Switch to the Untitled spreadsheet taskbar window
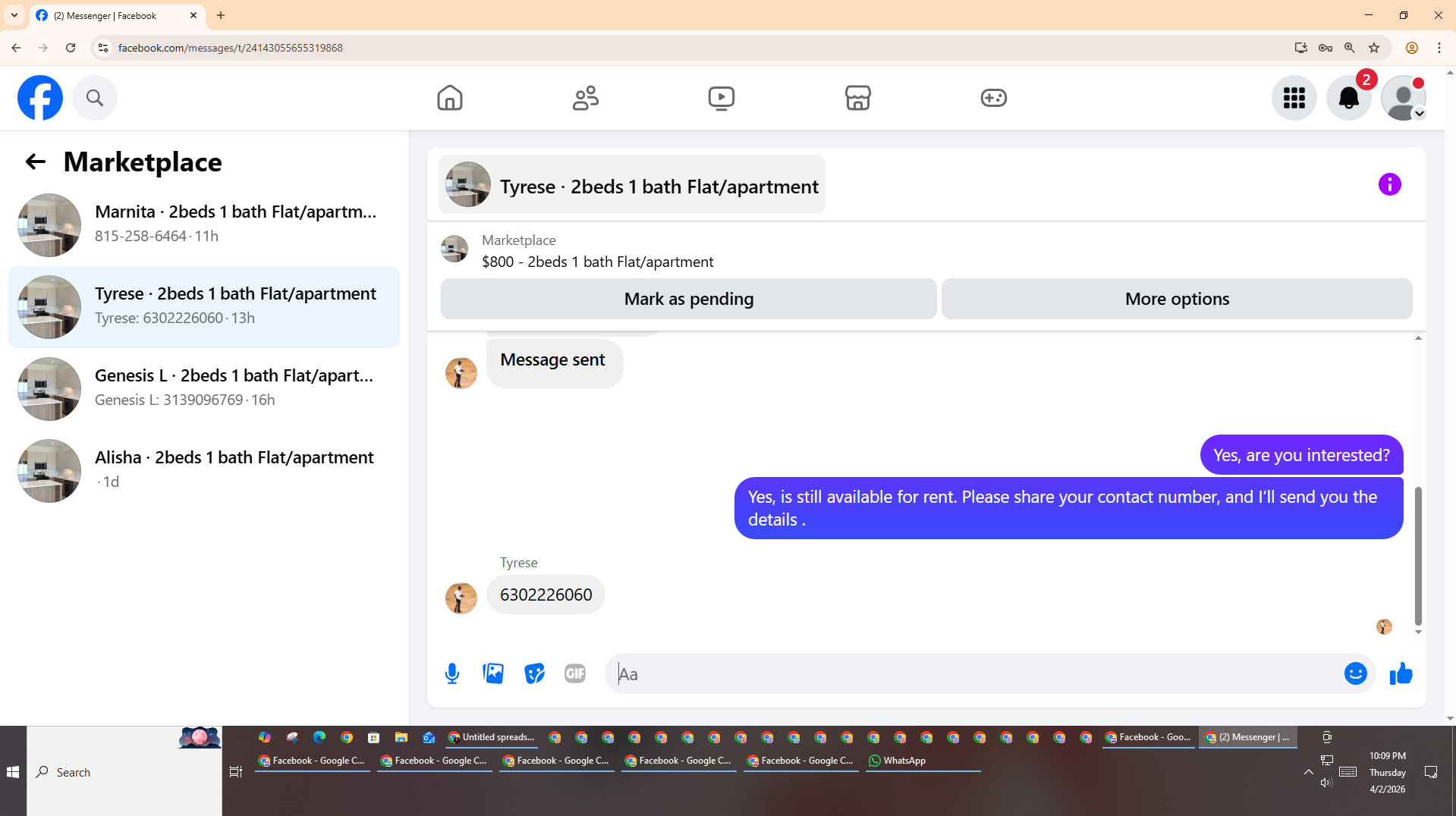This screenshot has width=1456, height=816. coord(492,737)
